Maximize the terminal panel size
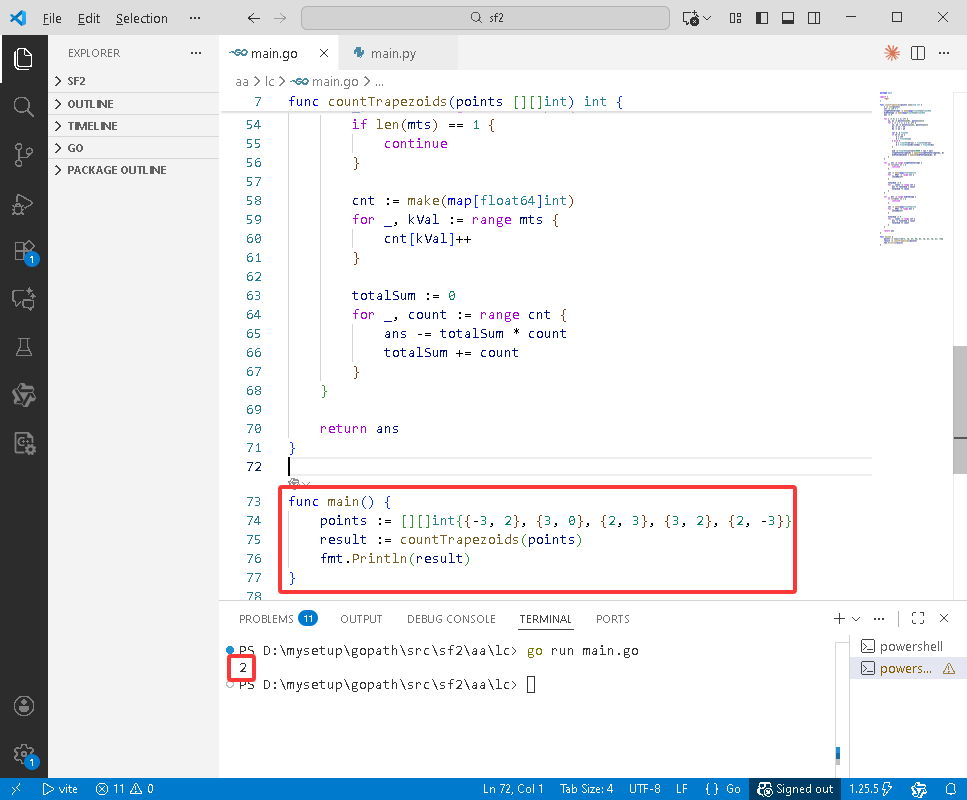 (x=918, y=618)
